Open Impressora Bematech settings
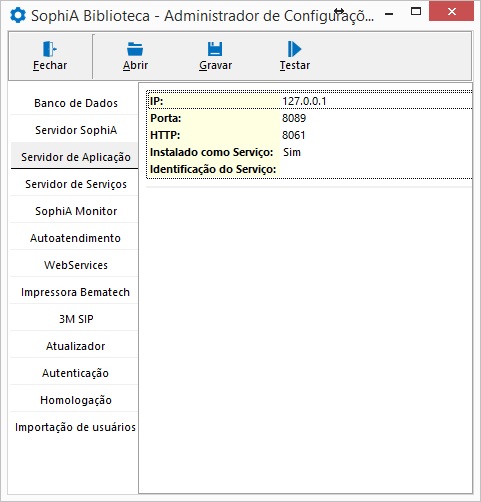 coord(74,292)
